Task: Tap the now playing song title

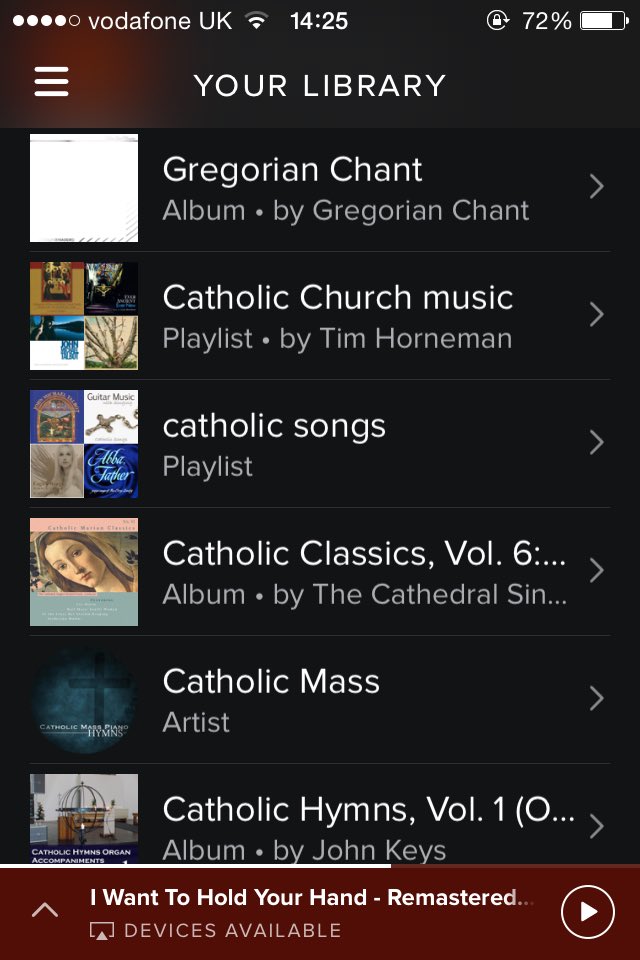Action: pos(312,898)
